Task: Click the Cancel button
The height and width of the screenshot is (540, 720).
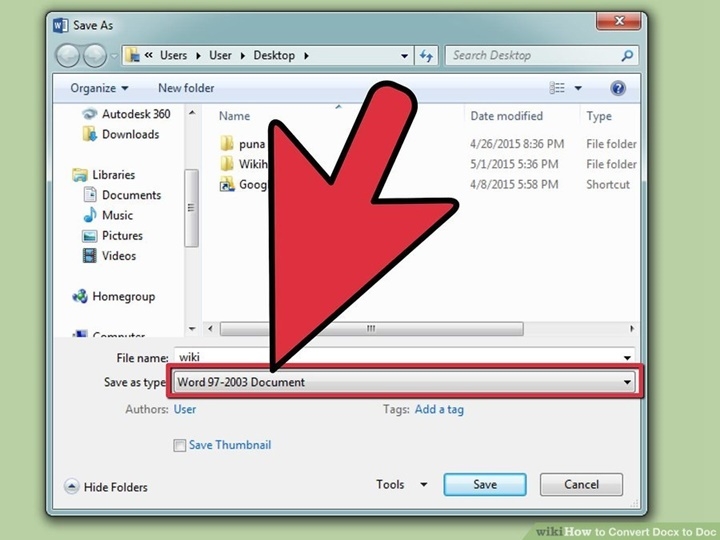Action: click(581, 484)
